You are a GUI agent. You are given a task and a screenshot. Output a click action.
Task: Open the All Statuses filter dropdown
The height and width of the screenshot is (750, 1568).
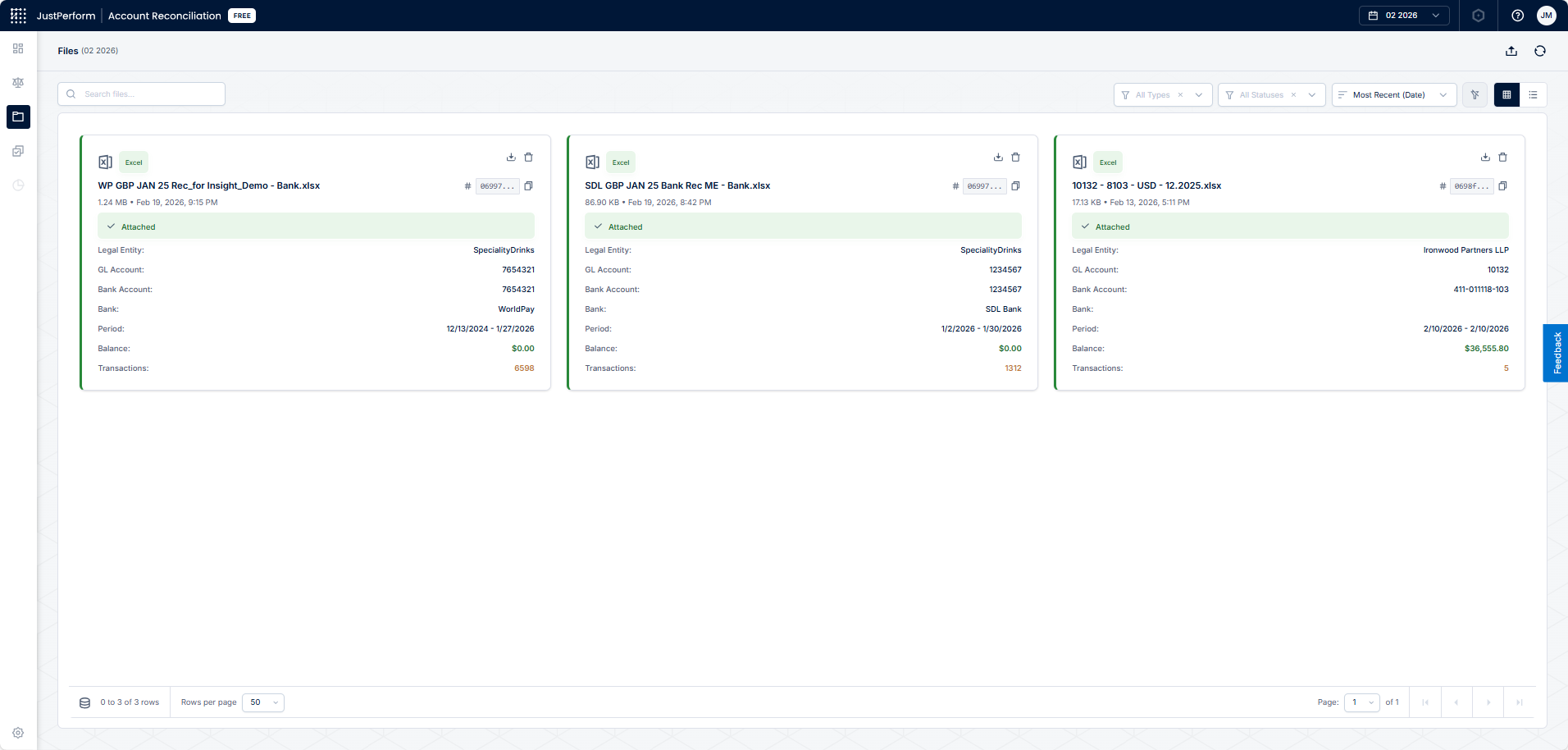tap(1271, 95)
